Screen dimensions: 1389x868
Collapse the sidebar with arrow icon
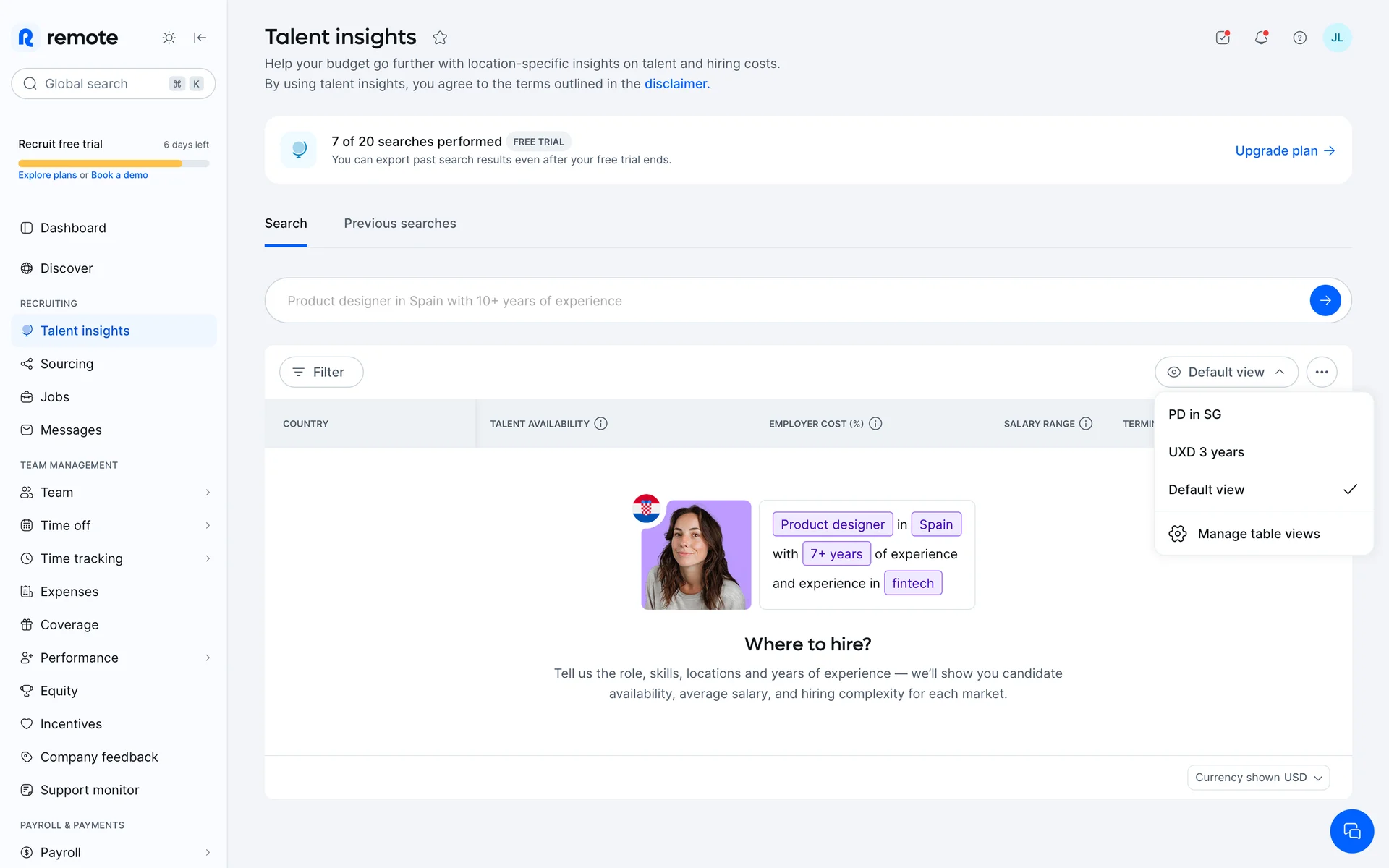(x=200, y=38)
